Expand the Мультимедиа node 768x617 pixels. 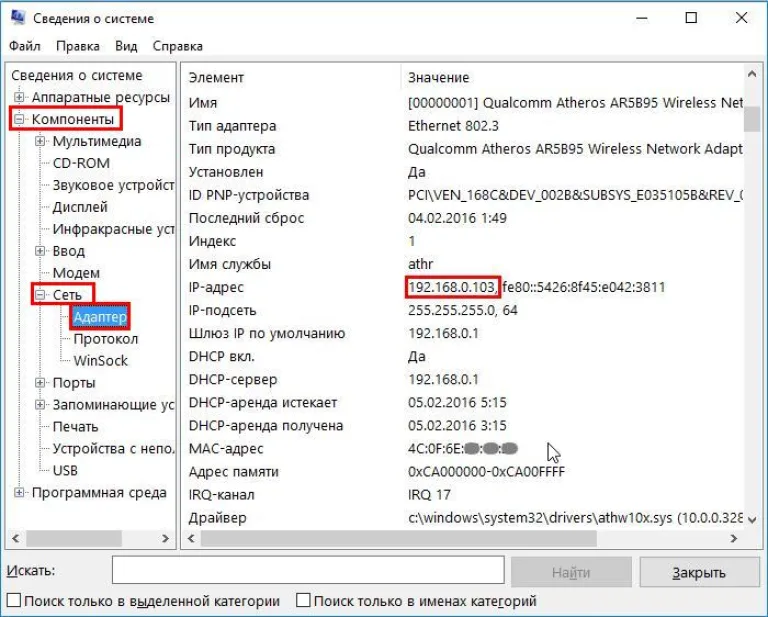40,141
